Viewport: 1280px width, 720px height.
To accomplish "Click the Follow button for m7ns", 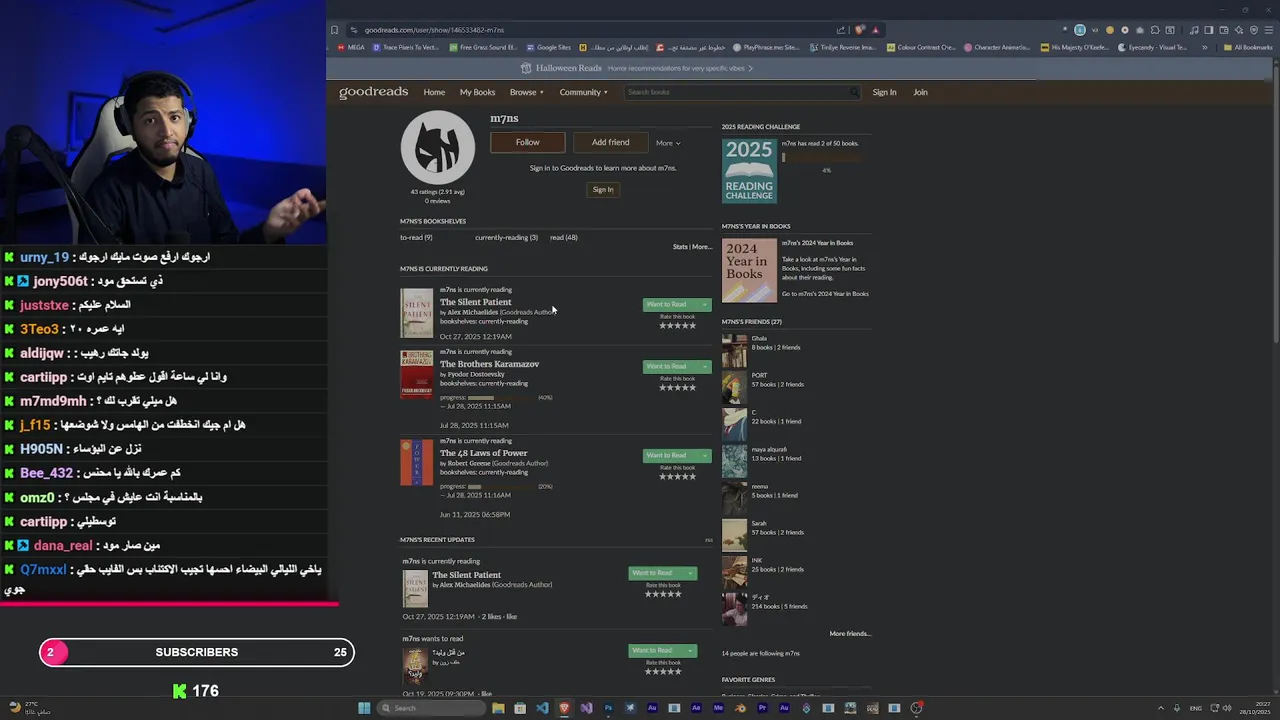I will [x=527, y=142].
